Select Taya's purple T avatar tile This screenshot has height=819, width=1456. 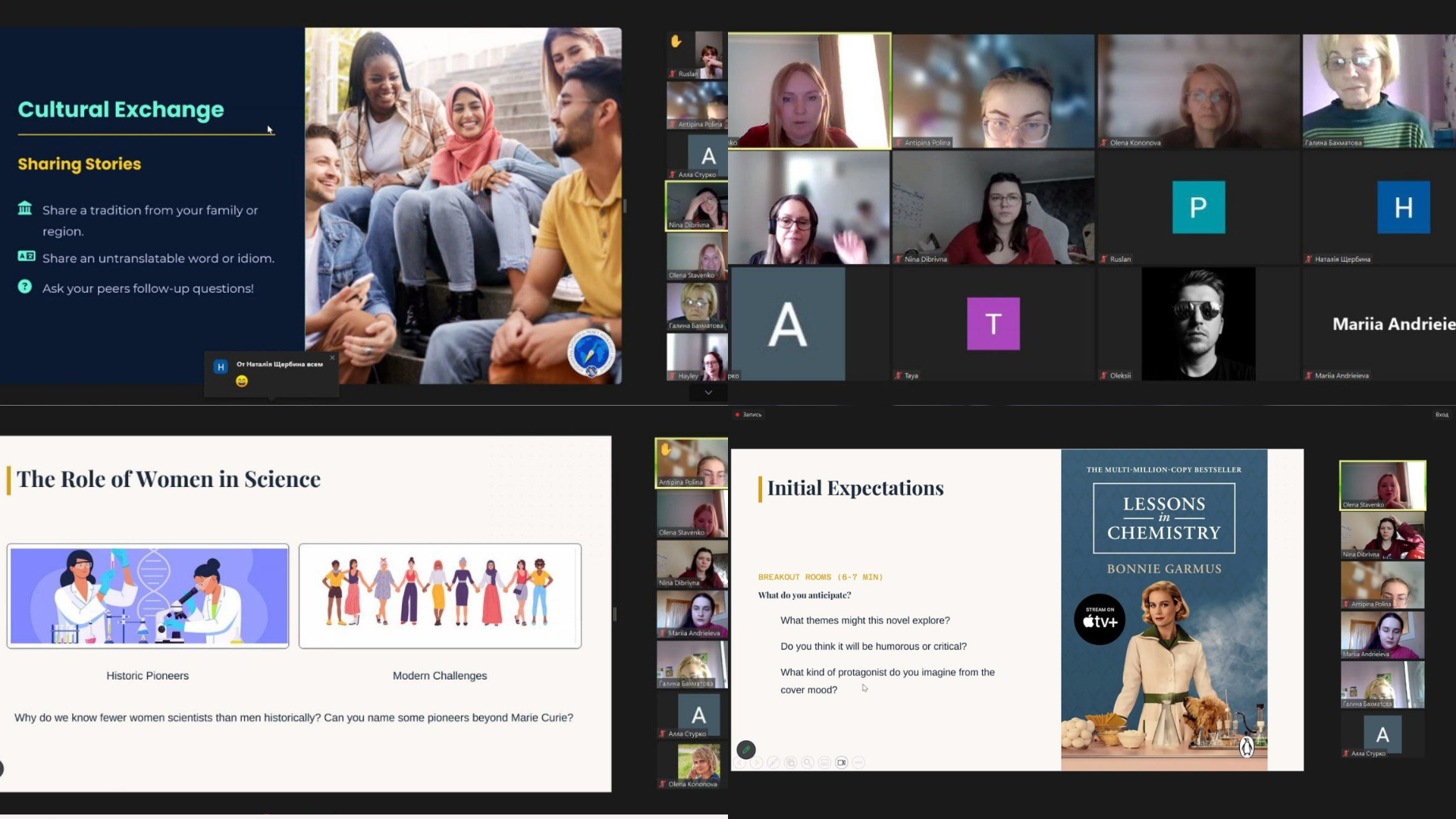(993, 324)
